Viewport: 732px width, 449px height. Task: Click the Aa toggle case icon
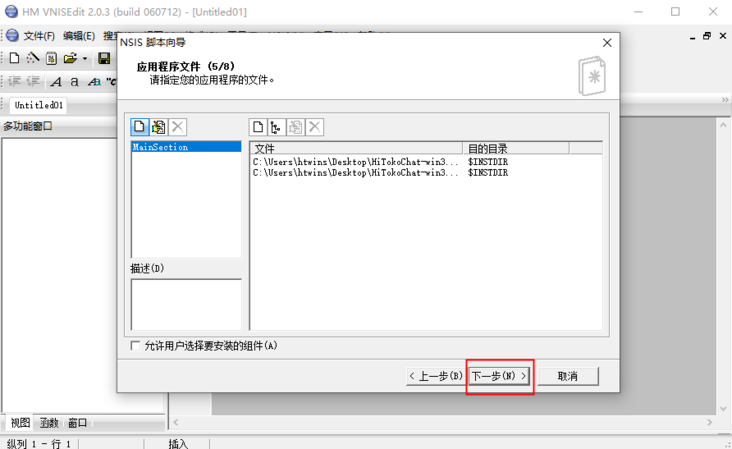tap(94, 82)
